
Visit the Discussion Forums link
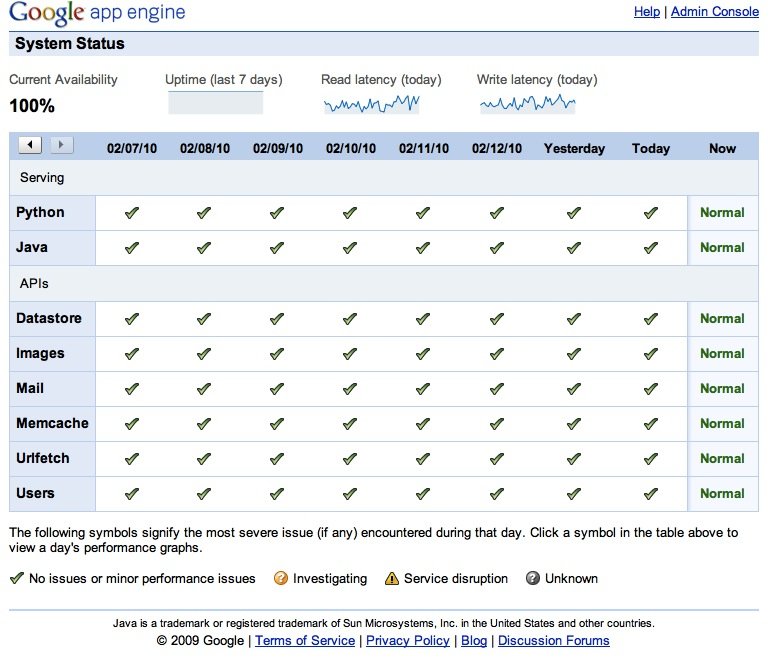553,641
